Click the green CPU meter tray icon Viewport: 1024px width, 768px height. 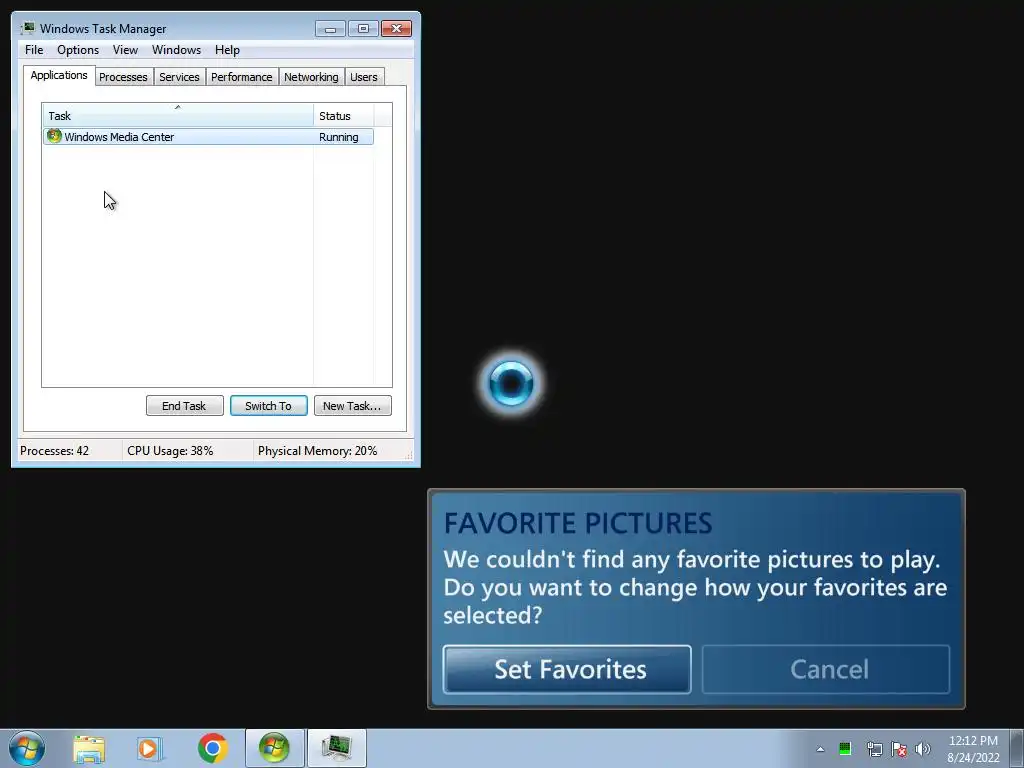[844, 748]
